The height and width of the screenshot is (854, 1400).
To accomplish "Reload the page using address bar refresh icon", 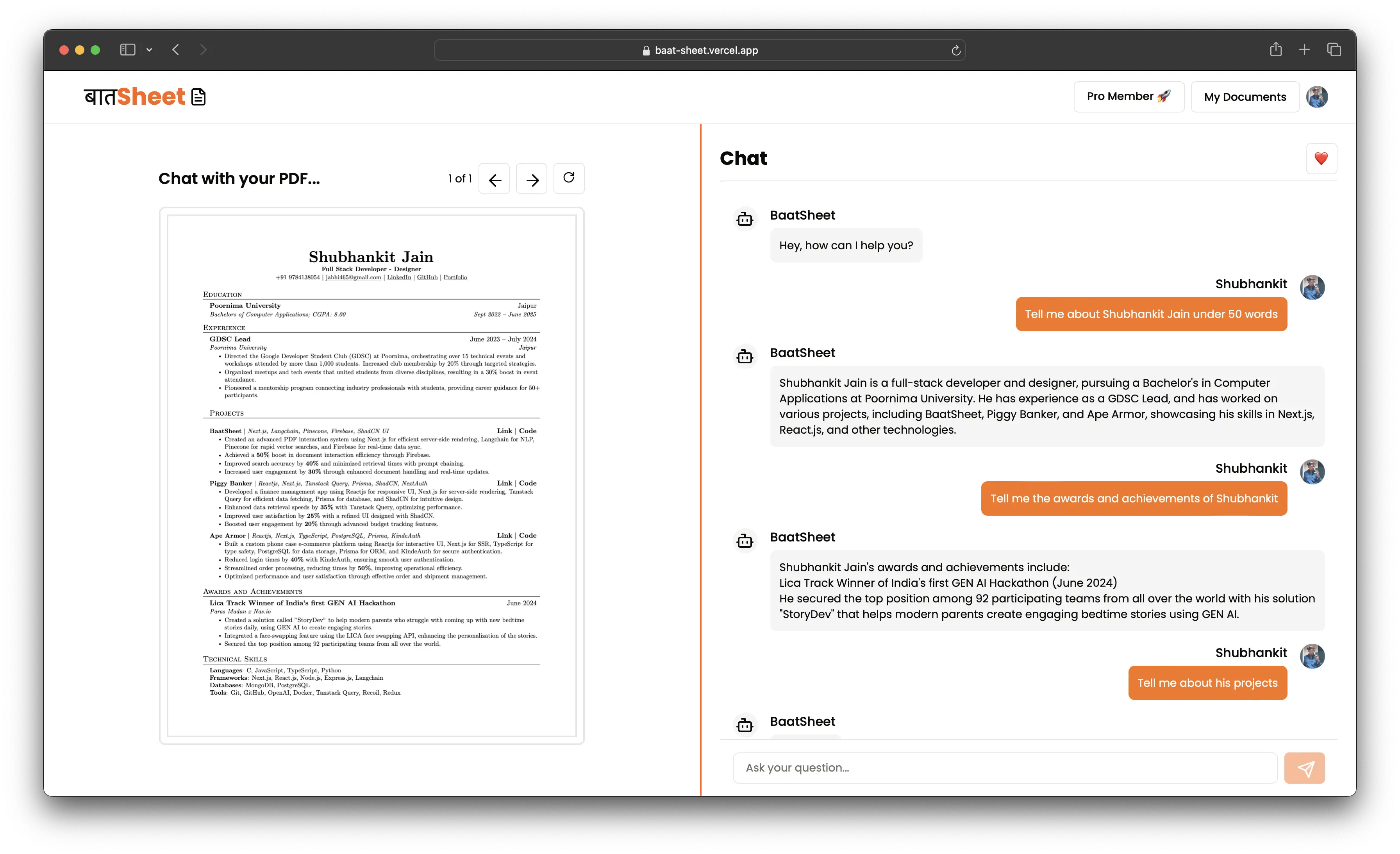I will (x=956, y=50).
